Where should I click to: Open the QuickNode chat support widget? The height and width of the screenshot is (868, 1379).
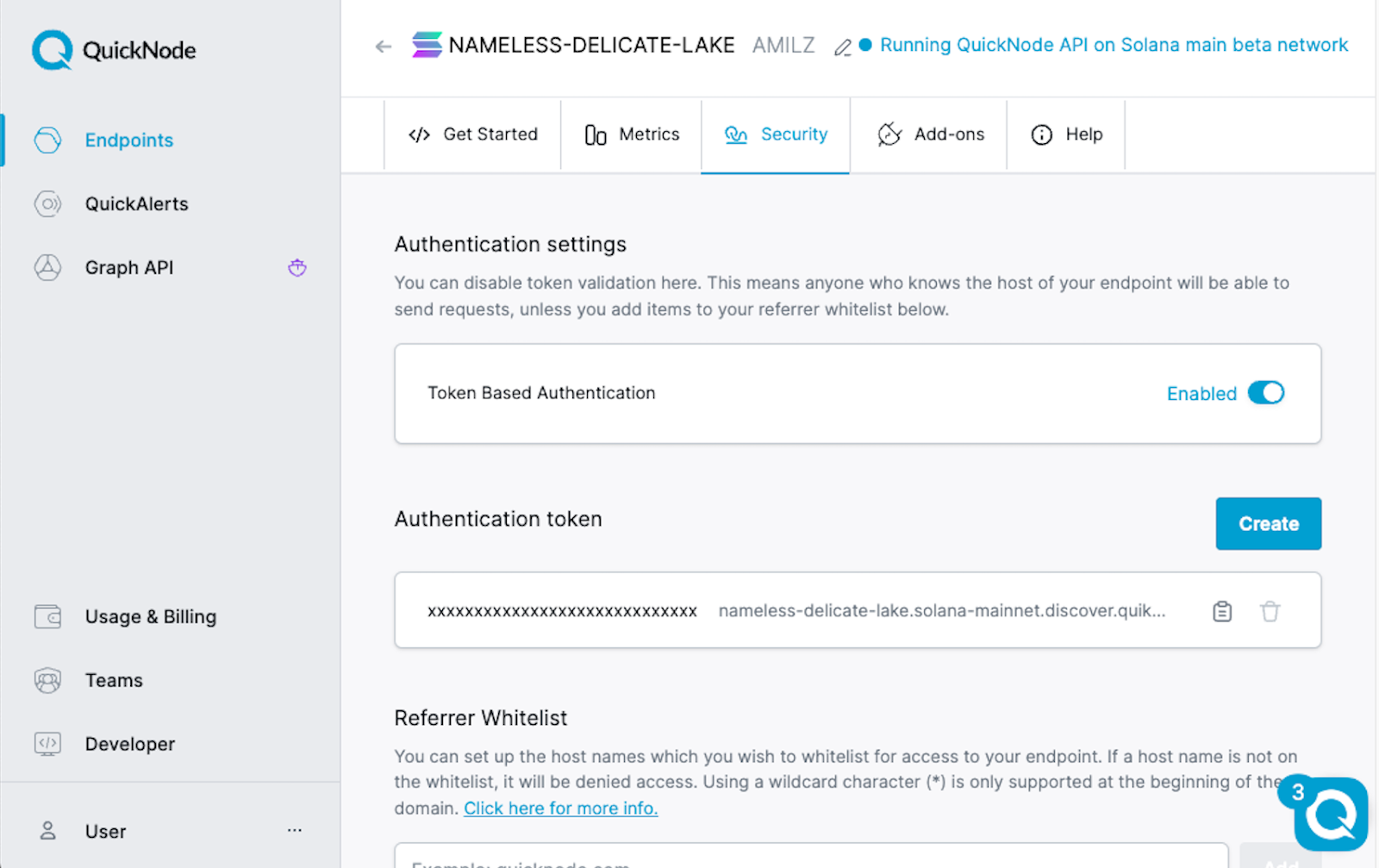point(1331,815)
